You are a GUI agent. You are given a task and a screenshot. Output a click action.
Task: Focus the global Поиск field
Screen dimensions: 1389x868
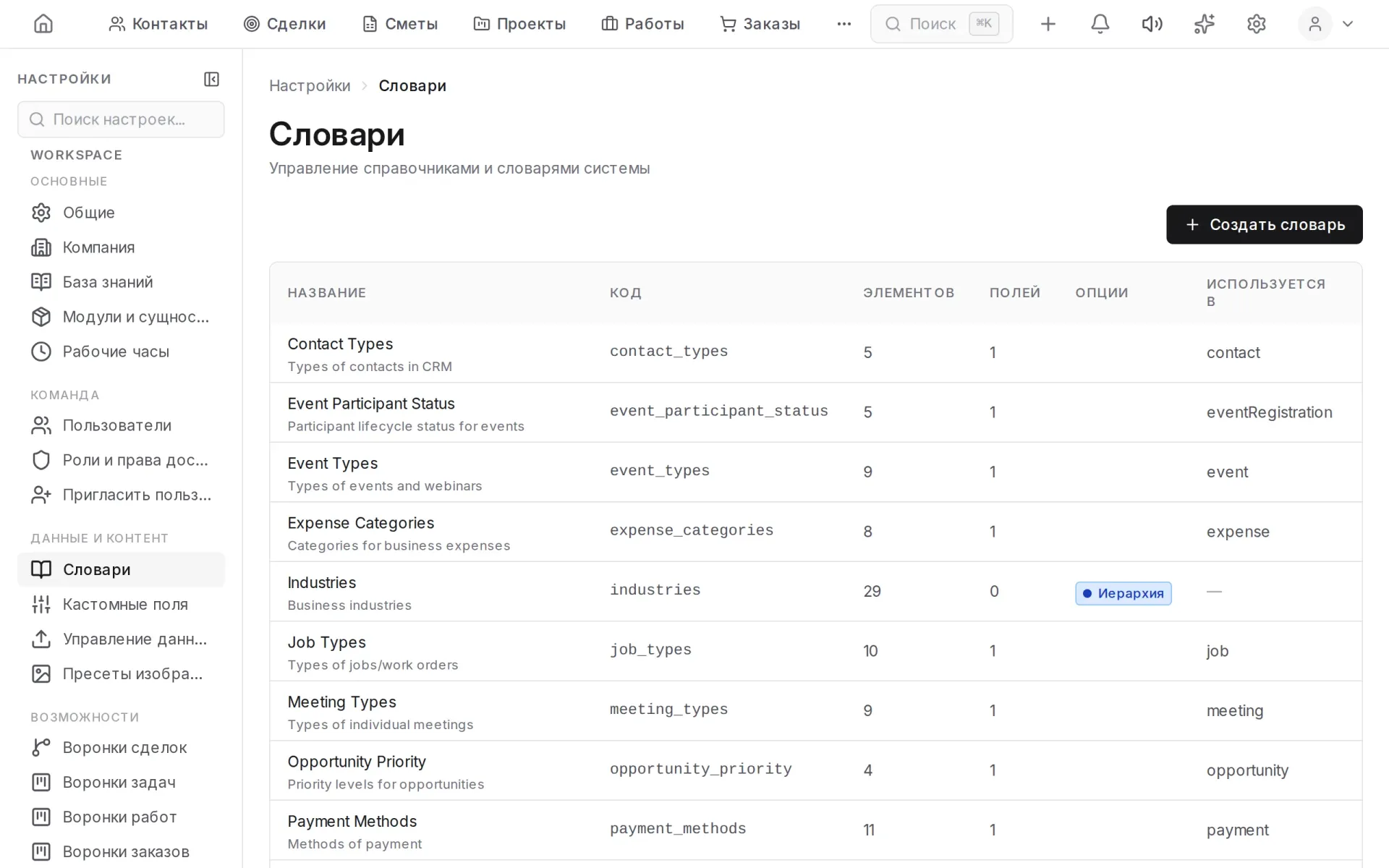coord(941,24)
